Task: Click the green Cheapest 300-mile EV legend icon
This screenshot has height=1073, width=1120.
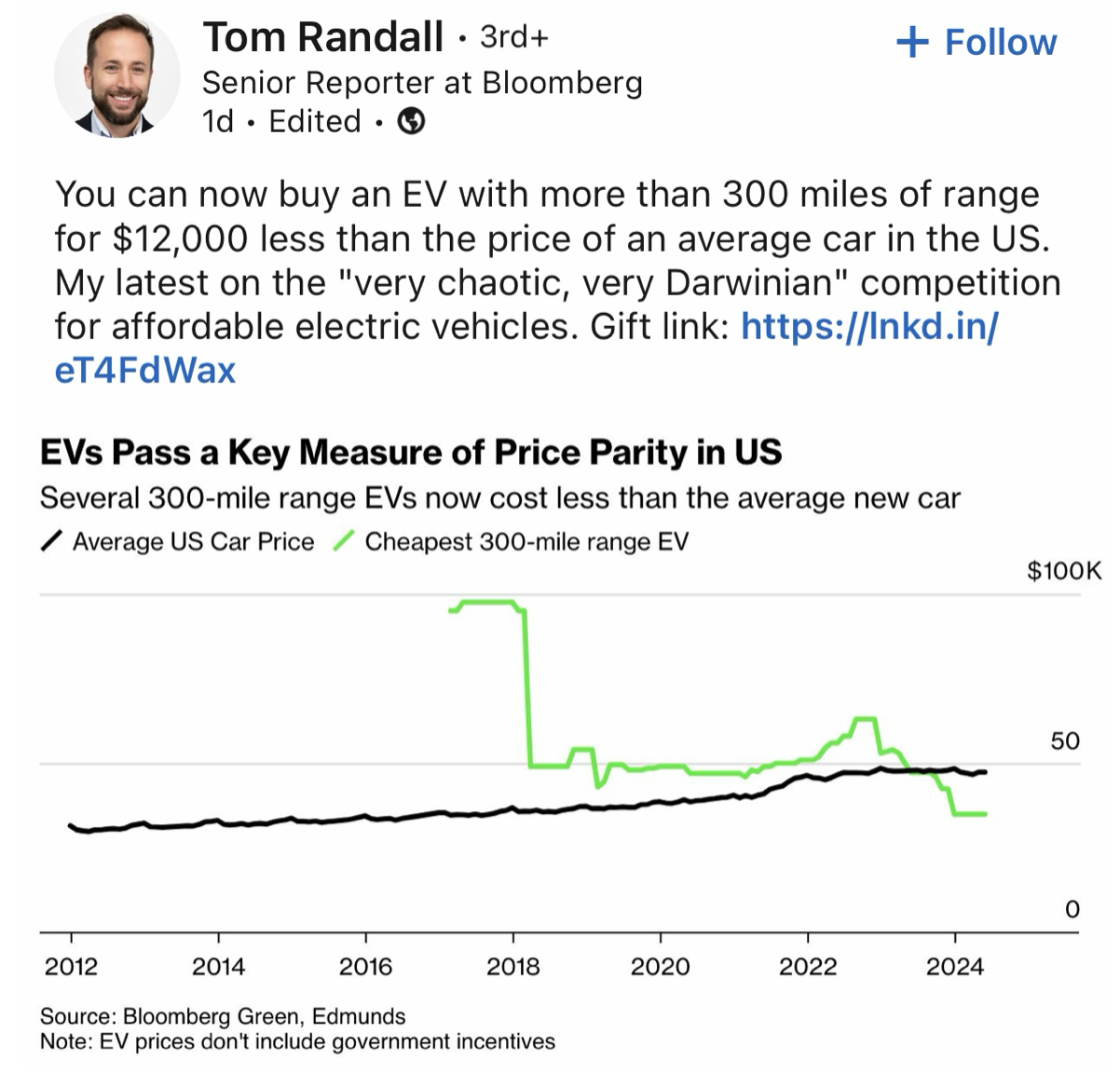Action: [344, 541]
